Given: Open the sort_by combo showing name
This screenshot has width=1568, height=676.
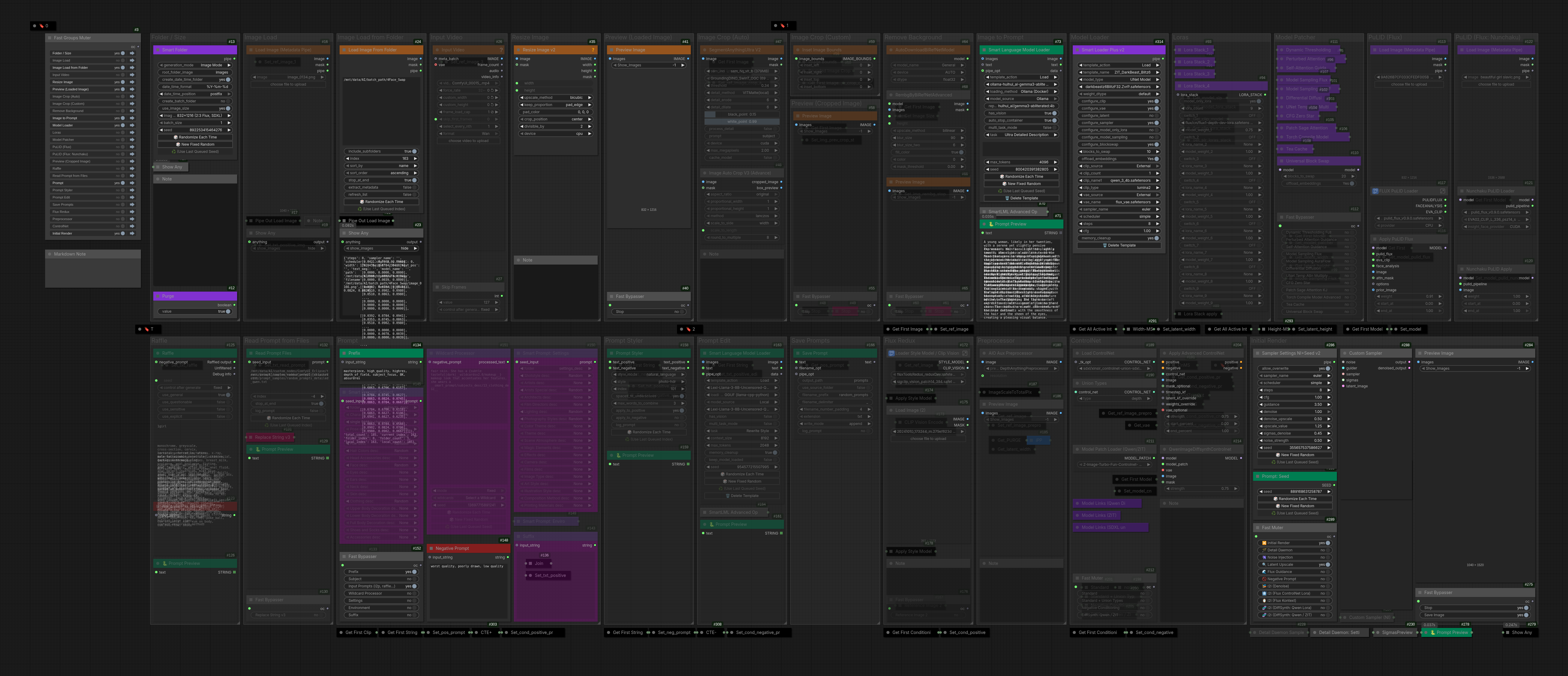Looking at the screenshot, I should click(x=381, y=165).
